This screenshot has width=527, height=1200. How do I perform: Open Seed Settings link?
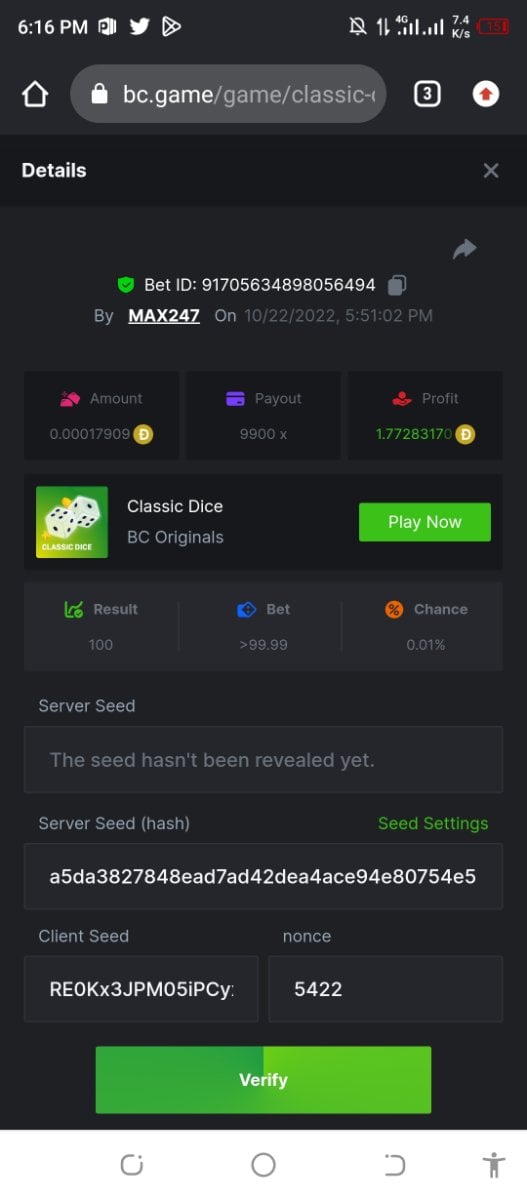[433, 823]
